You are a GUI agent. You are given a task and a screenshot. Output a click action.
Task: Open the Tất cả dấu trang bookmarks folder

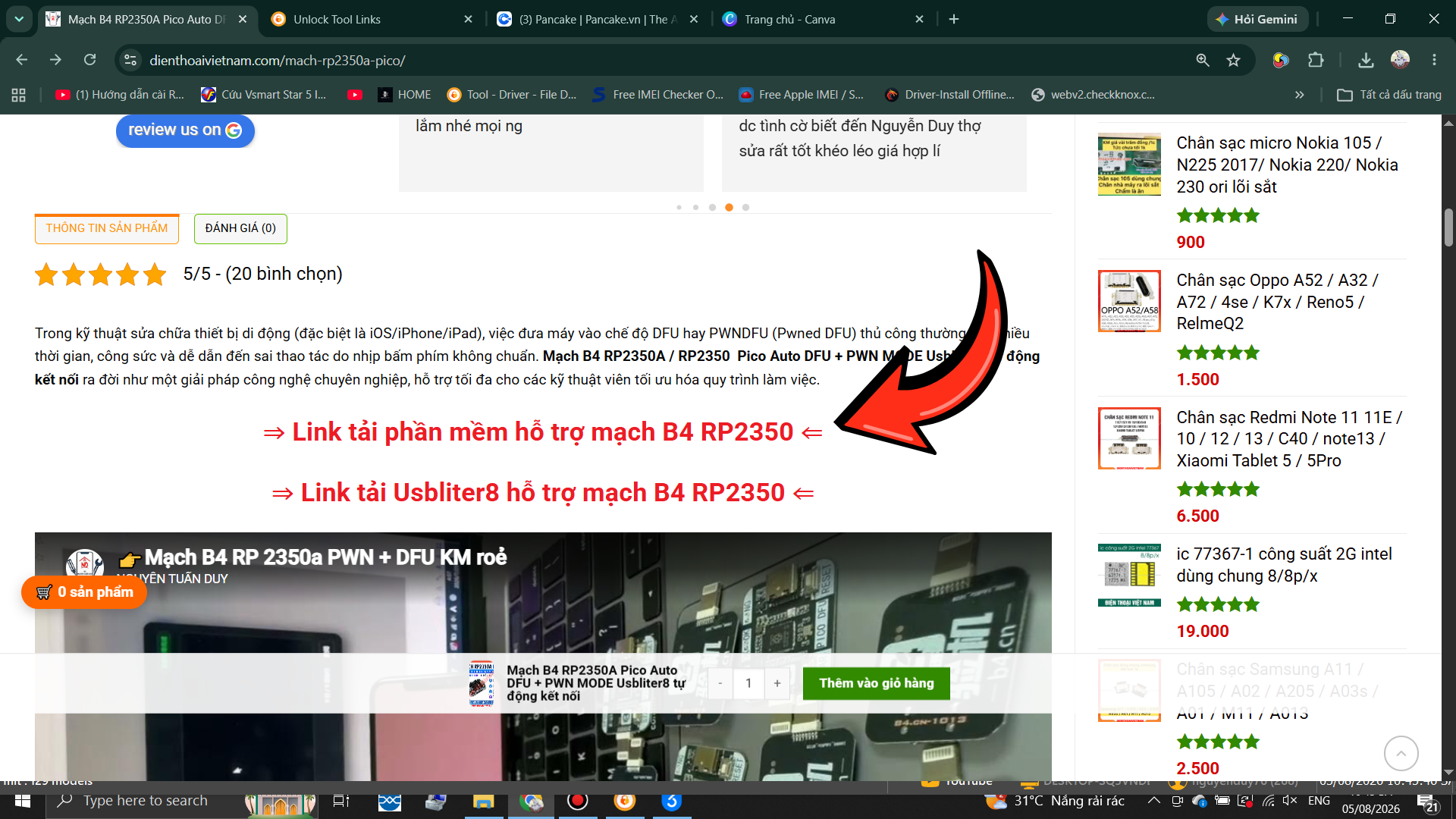click(x=1389, y=95)
